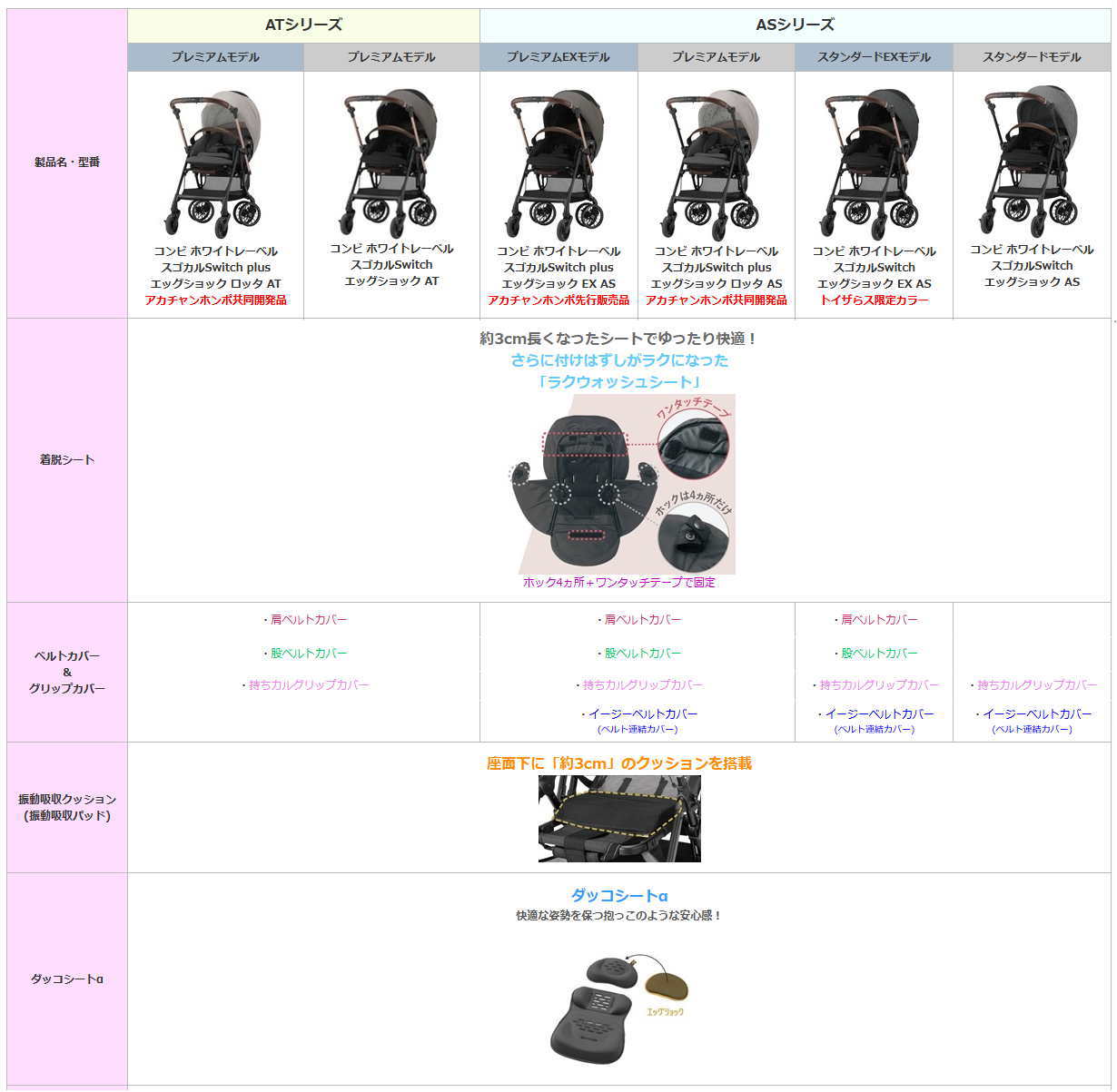Viewport: 1117px width, 1092px height.
Task: Click the ワンタッチテープ close-up circle
Action: (693, 445)
